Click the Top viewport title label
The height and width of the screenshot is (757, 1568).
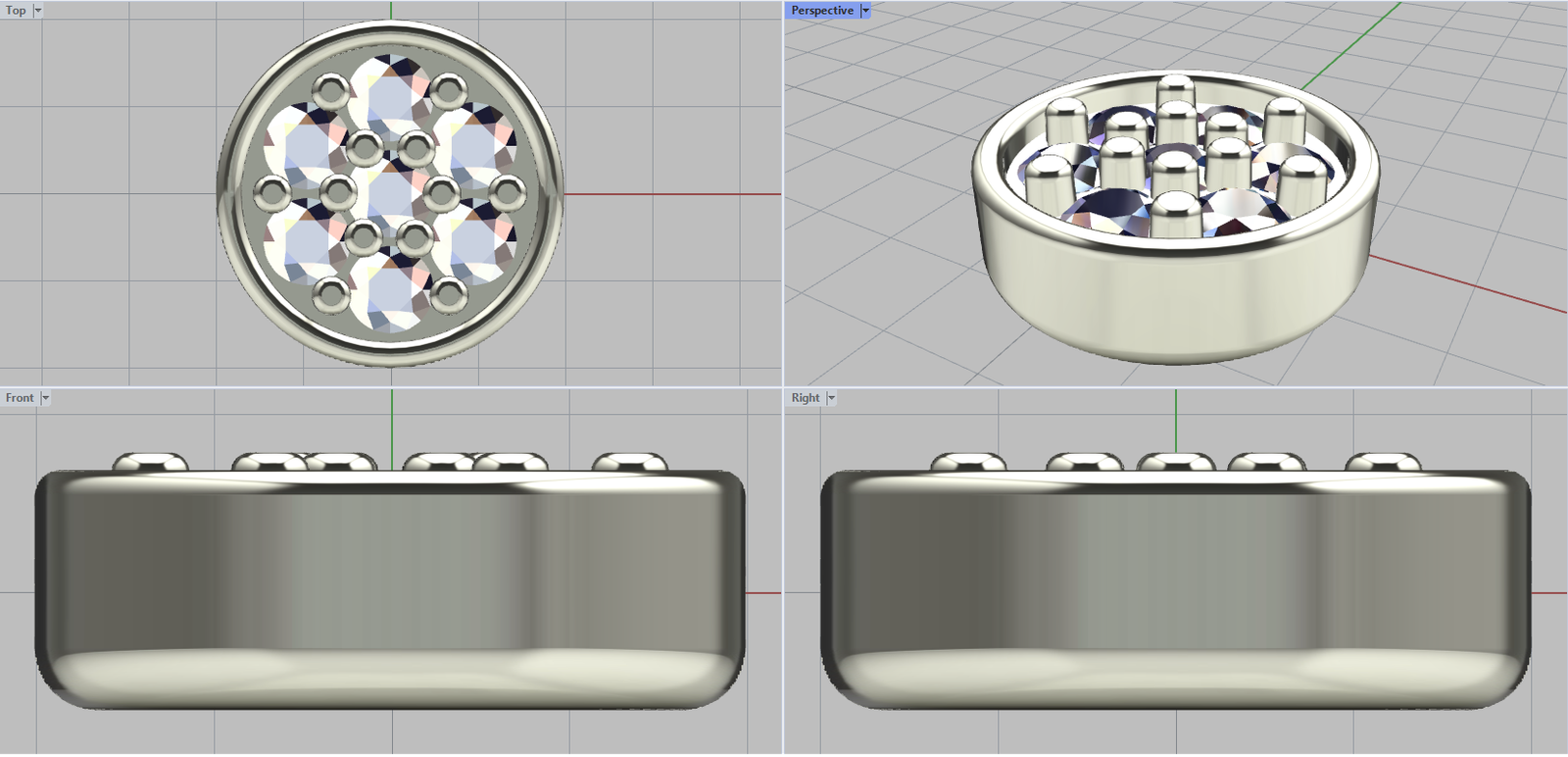16,11
